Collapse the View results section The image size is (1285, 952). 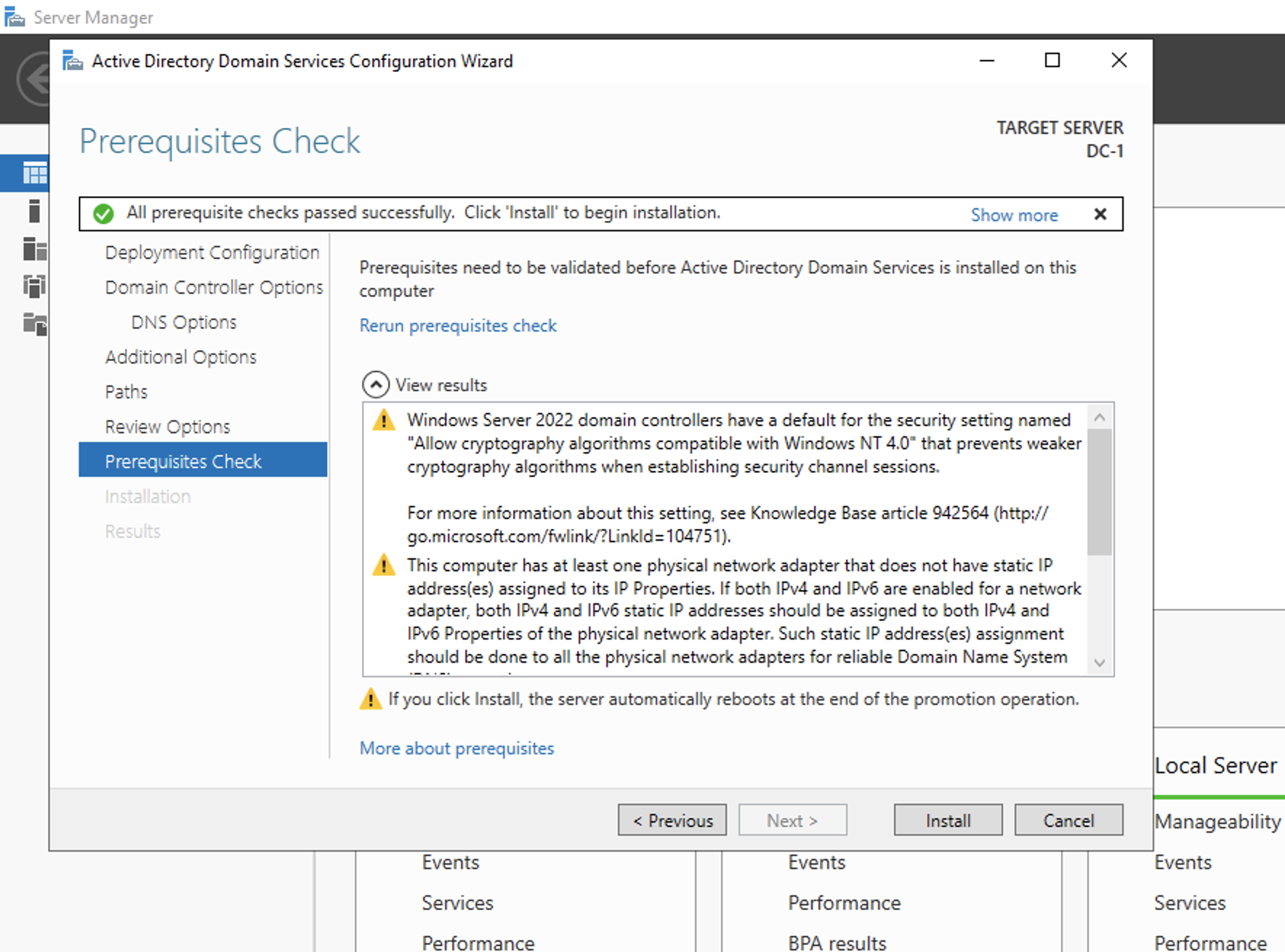pyautogui.click(x=375, y=384)
